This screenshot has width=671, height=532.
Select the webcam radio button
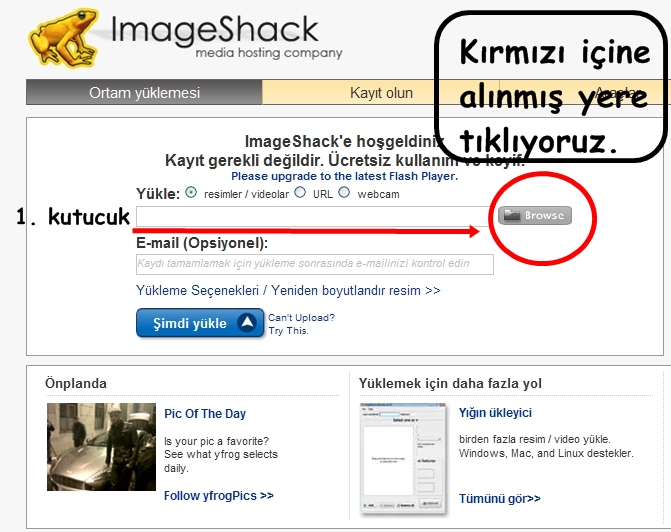coord(344,193)
